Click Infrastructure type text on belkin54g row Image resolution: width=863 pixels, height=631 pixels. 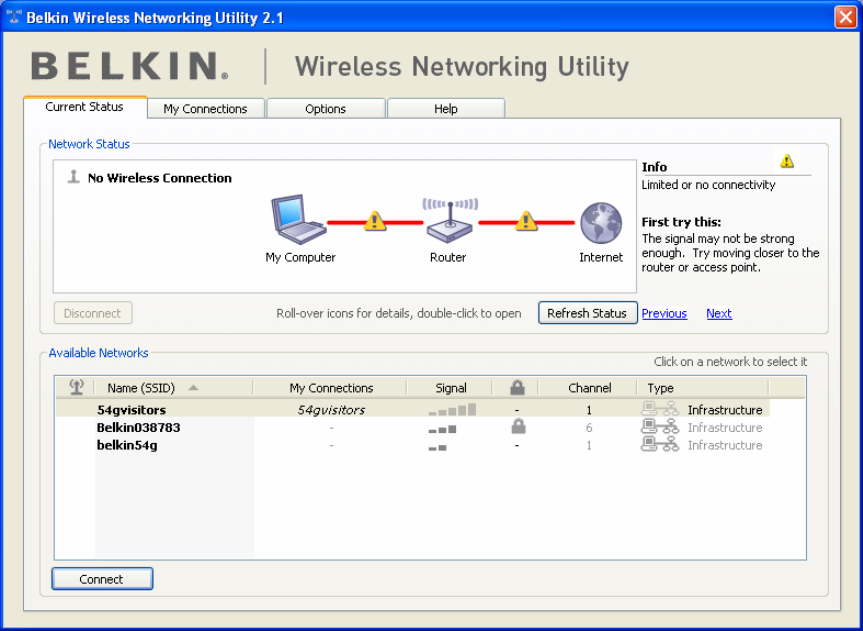pyautogui.click(x=725, y=445)
